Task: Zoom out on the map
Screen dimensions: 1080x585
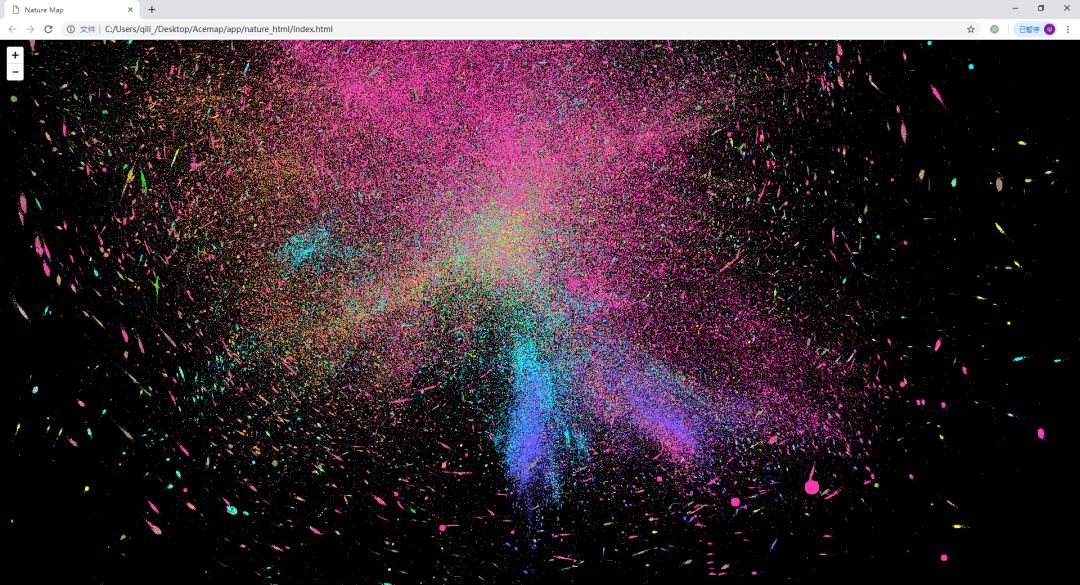Action: 15,72
